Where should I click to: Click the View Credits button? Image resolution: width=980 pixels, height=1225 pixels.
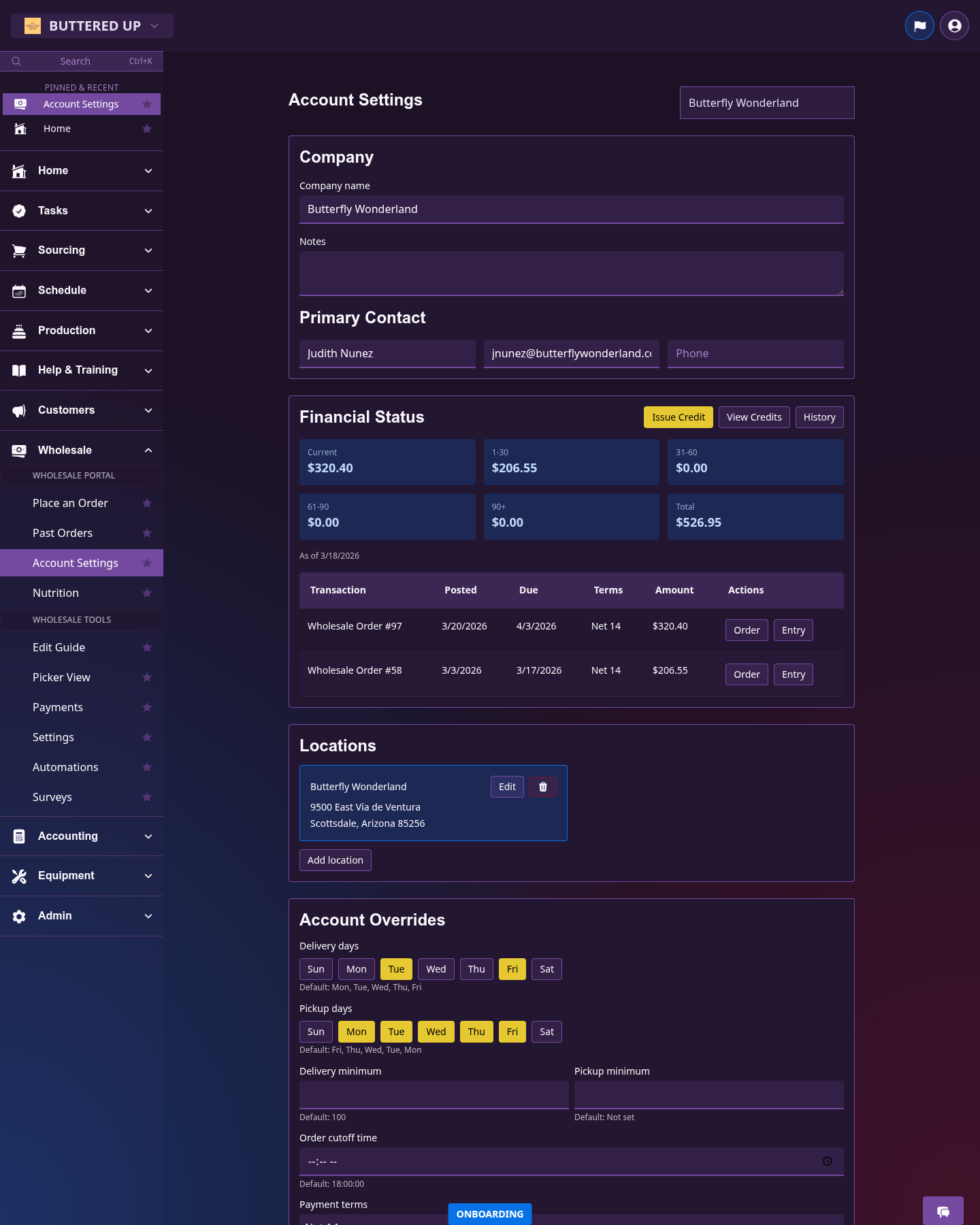pos(754,417)
